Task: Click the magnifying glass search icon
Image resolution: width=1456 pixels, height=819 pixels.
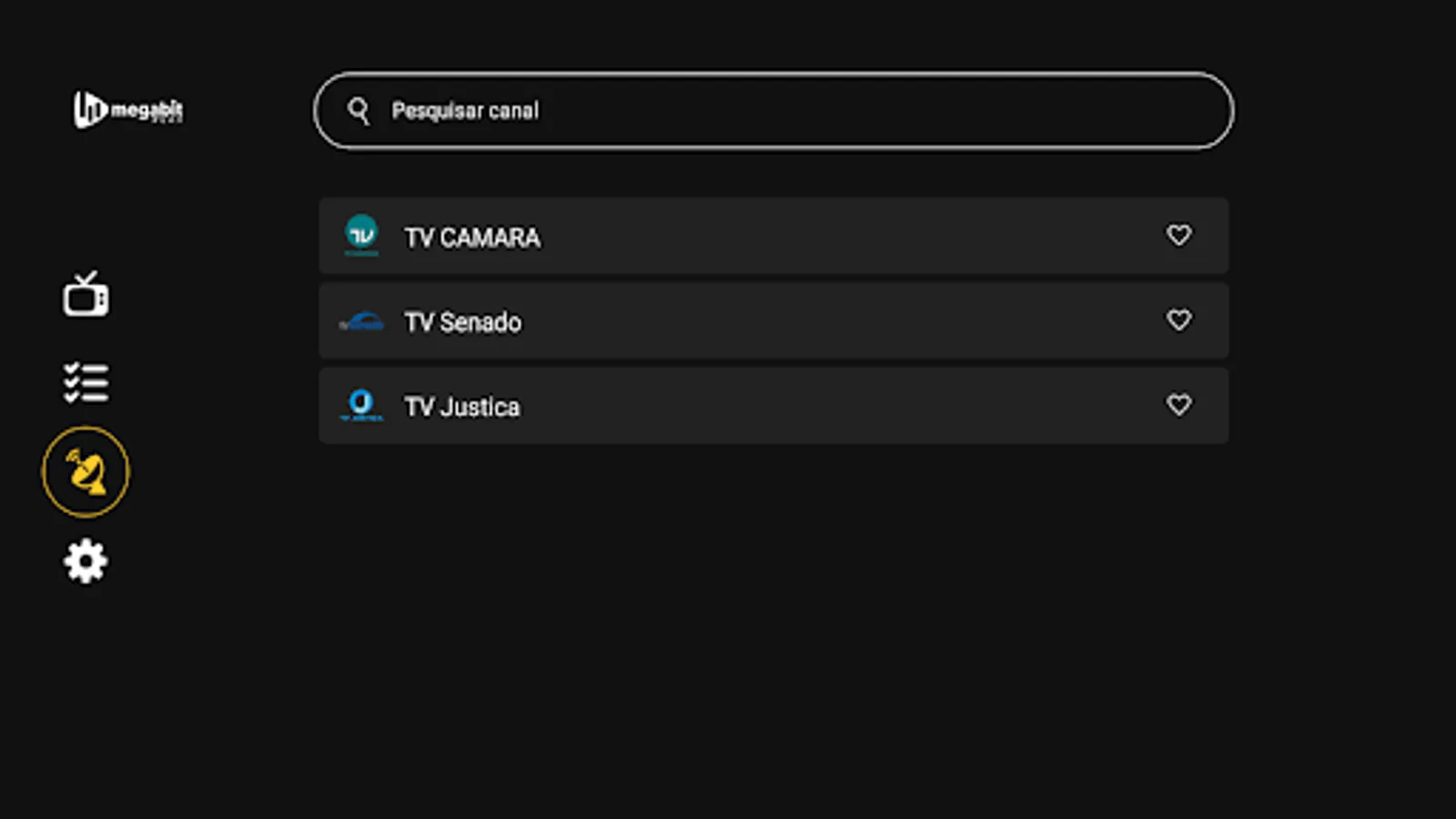Action: pos(359,111)
